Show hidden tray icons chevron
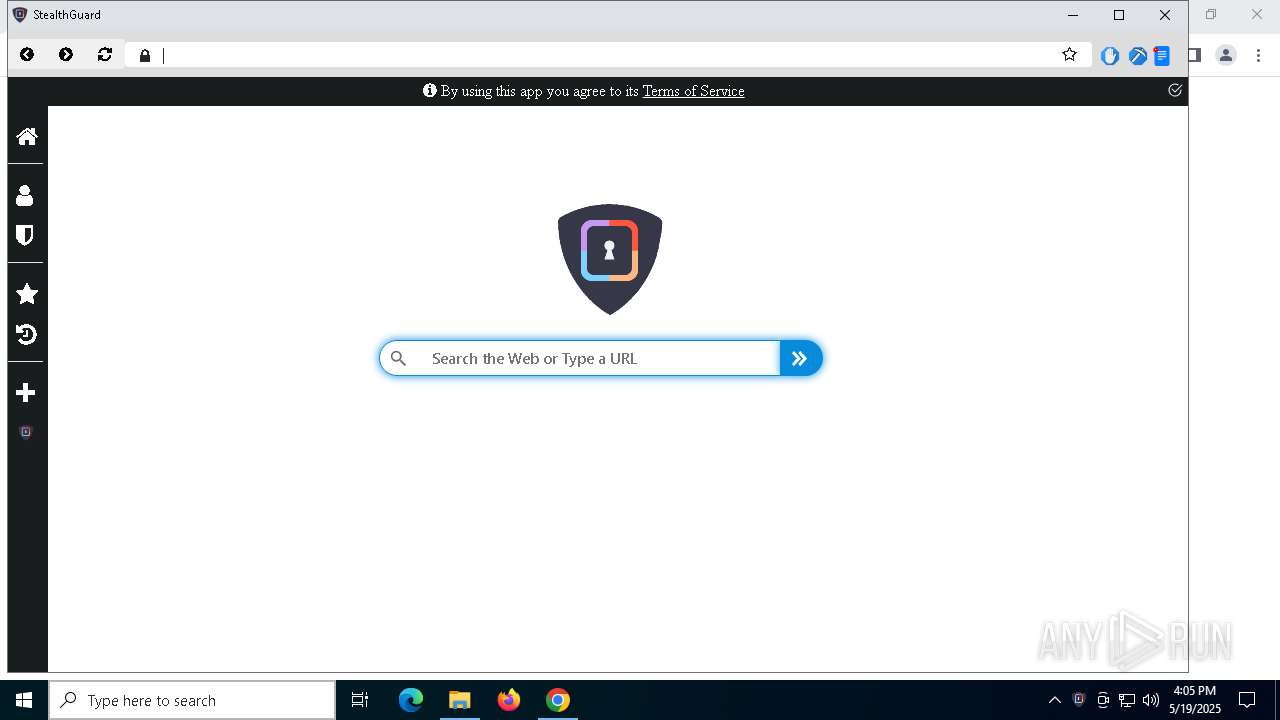 point(1055,700)
